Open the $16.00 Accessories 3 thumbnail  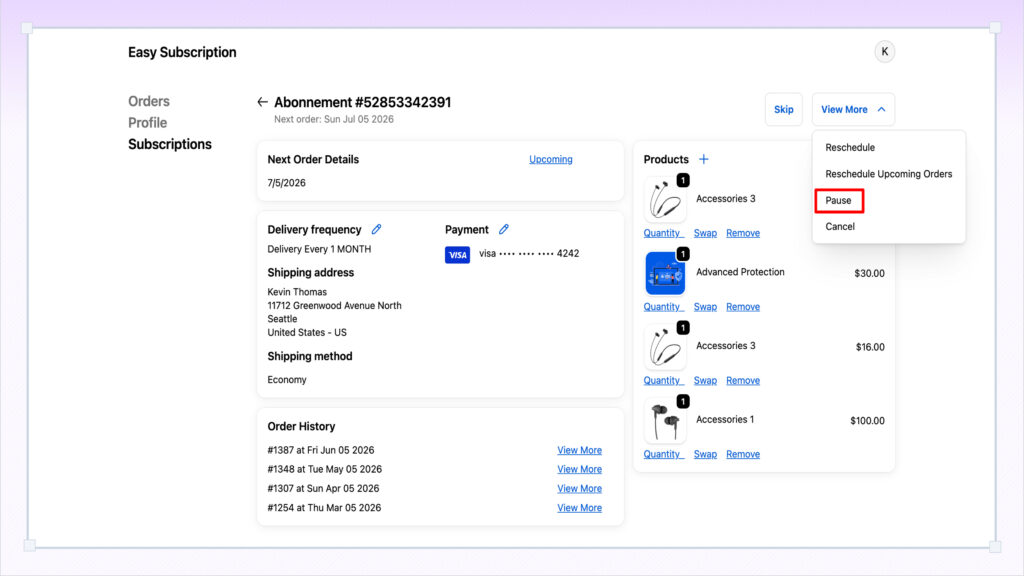[665, 347]
